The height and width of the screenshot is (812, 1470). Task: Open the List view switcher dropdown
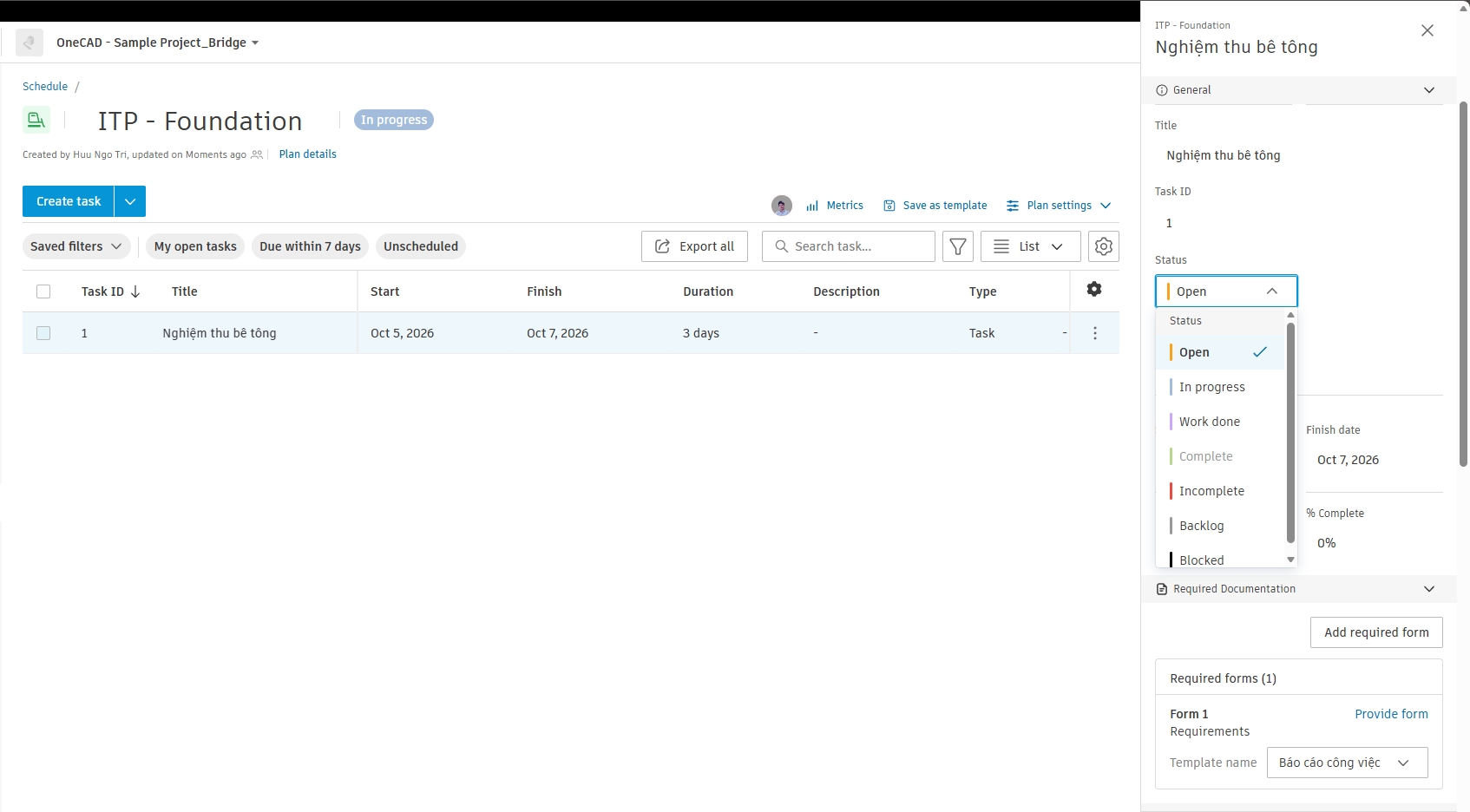click(x=1031, y=246)
